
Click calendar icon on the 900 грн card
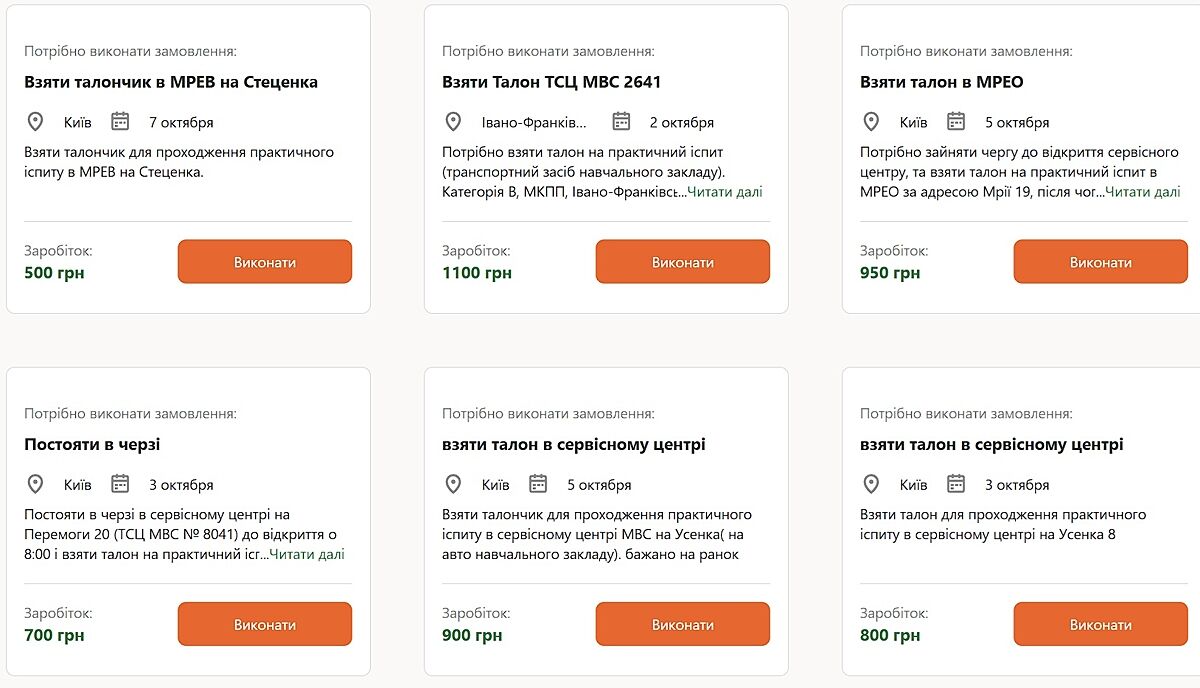pos(538,484)
